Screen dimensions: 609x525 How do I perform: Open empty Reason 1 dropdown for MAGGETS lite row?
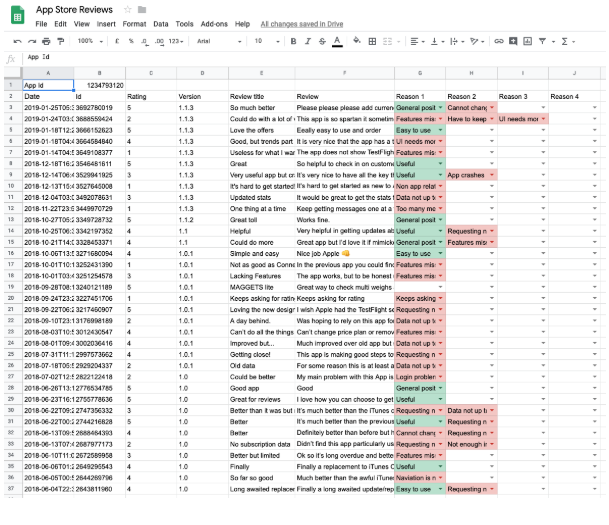click(440, 287)
